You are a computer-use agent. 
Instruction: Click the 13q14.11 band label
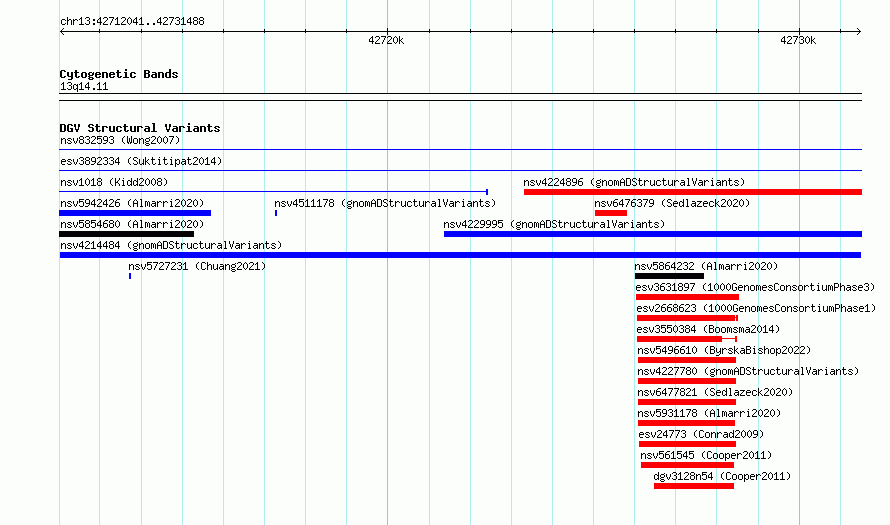tap(84, 86)
